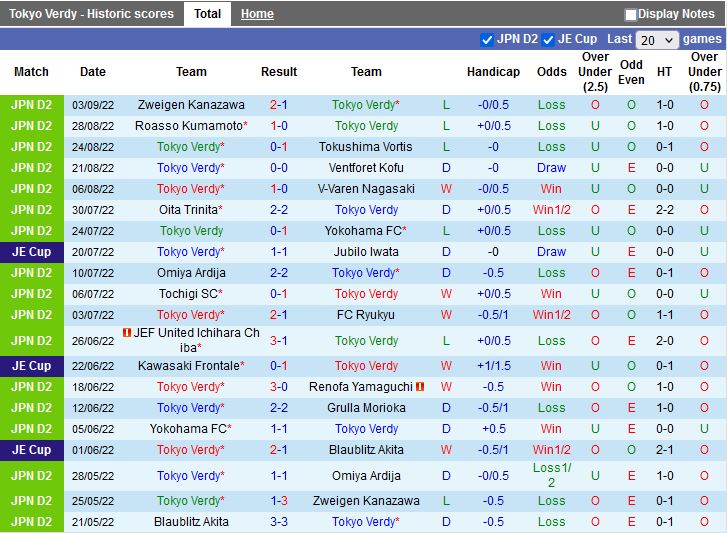The width and height of the screenshot is (727, 533).
Task: Uncheck the JPN D2 filter checkbox
Action: pyautogui.click(x=486, y=40)
